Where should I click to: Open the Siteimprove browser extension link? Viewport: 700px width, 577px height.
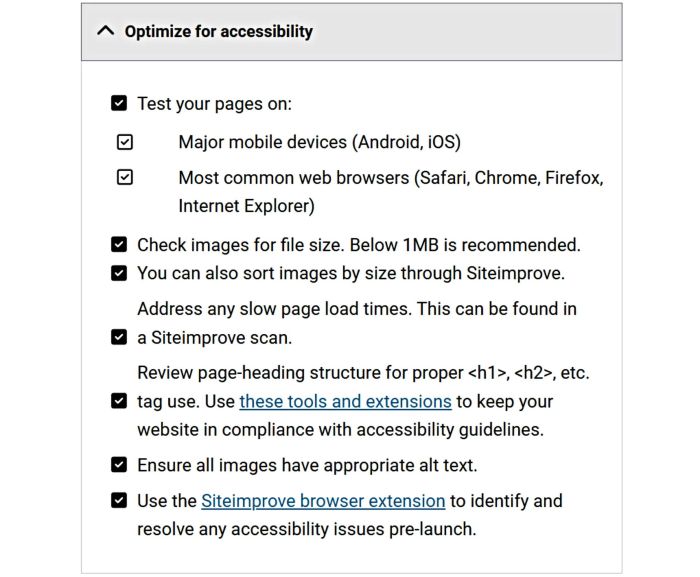[x=323, y=501]
